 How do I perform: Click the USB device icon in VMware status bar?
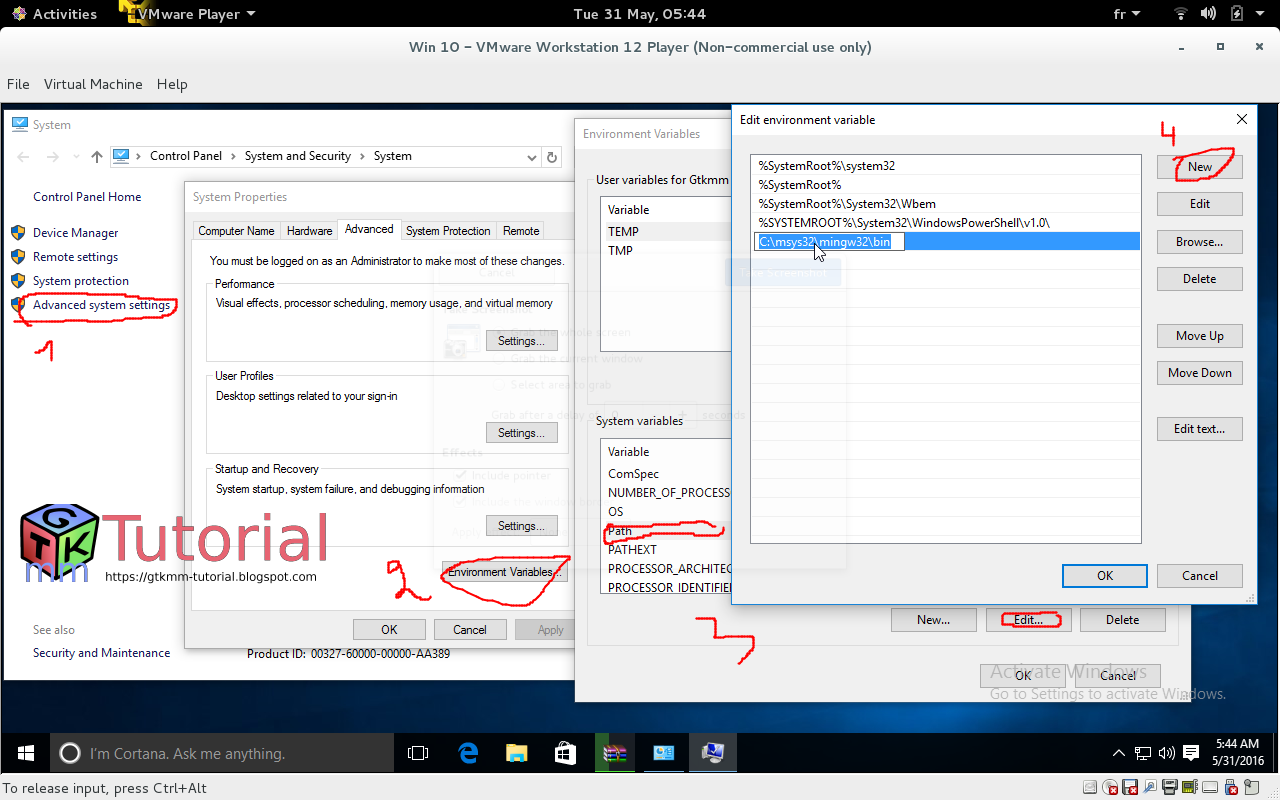pyautogui.click(x=1230, y=788)
